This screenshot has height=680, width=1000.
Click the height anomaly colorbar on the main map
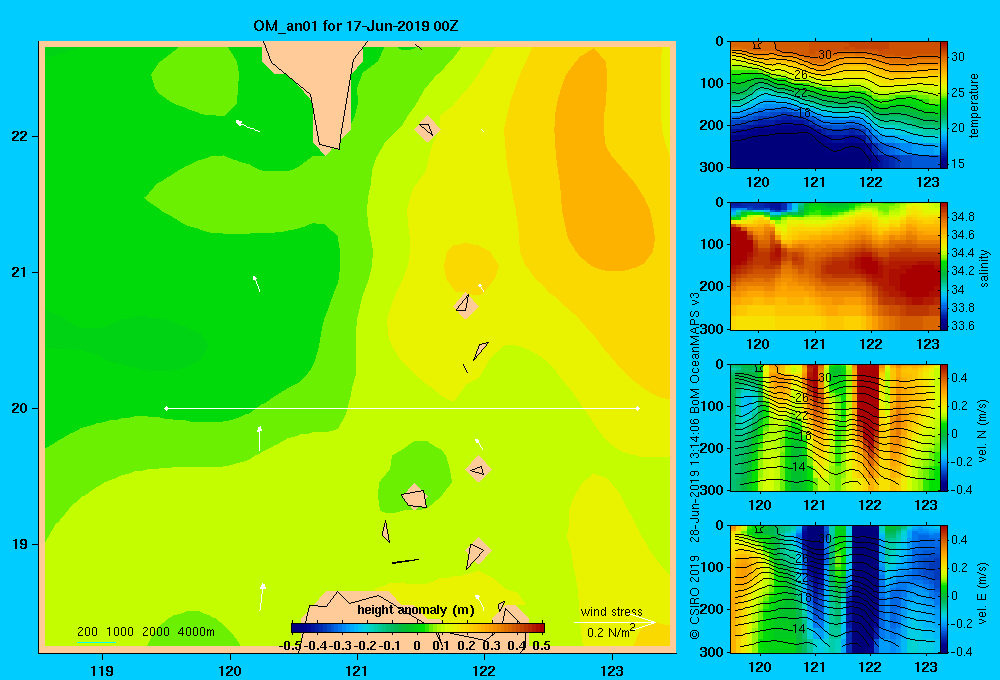pos(418,628)
